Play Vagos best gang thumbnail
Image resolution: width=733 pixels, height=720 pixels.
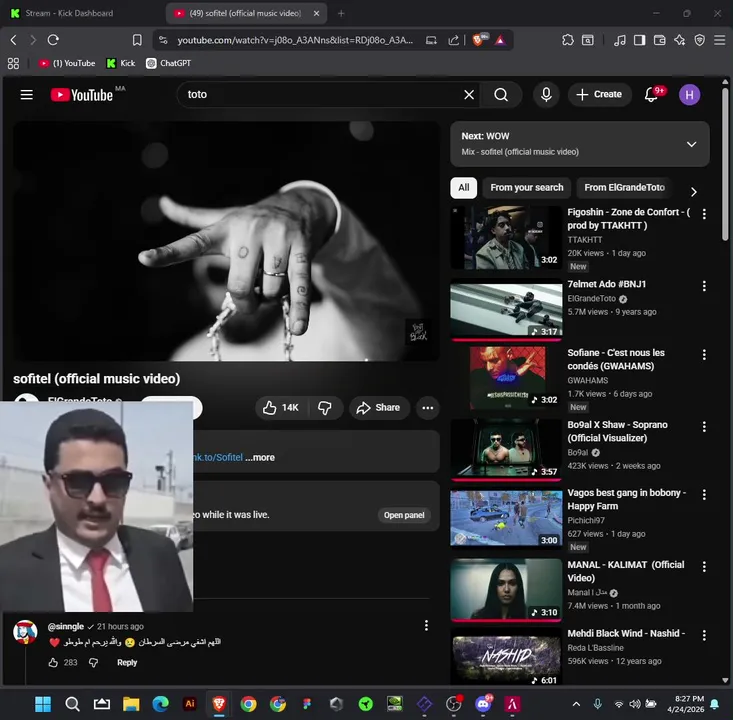point(506,518)
